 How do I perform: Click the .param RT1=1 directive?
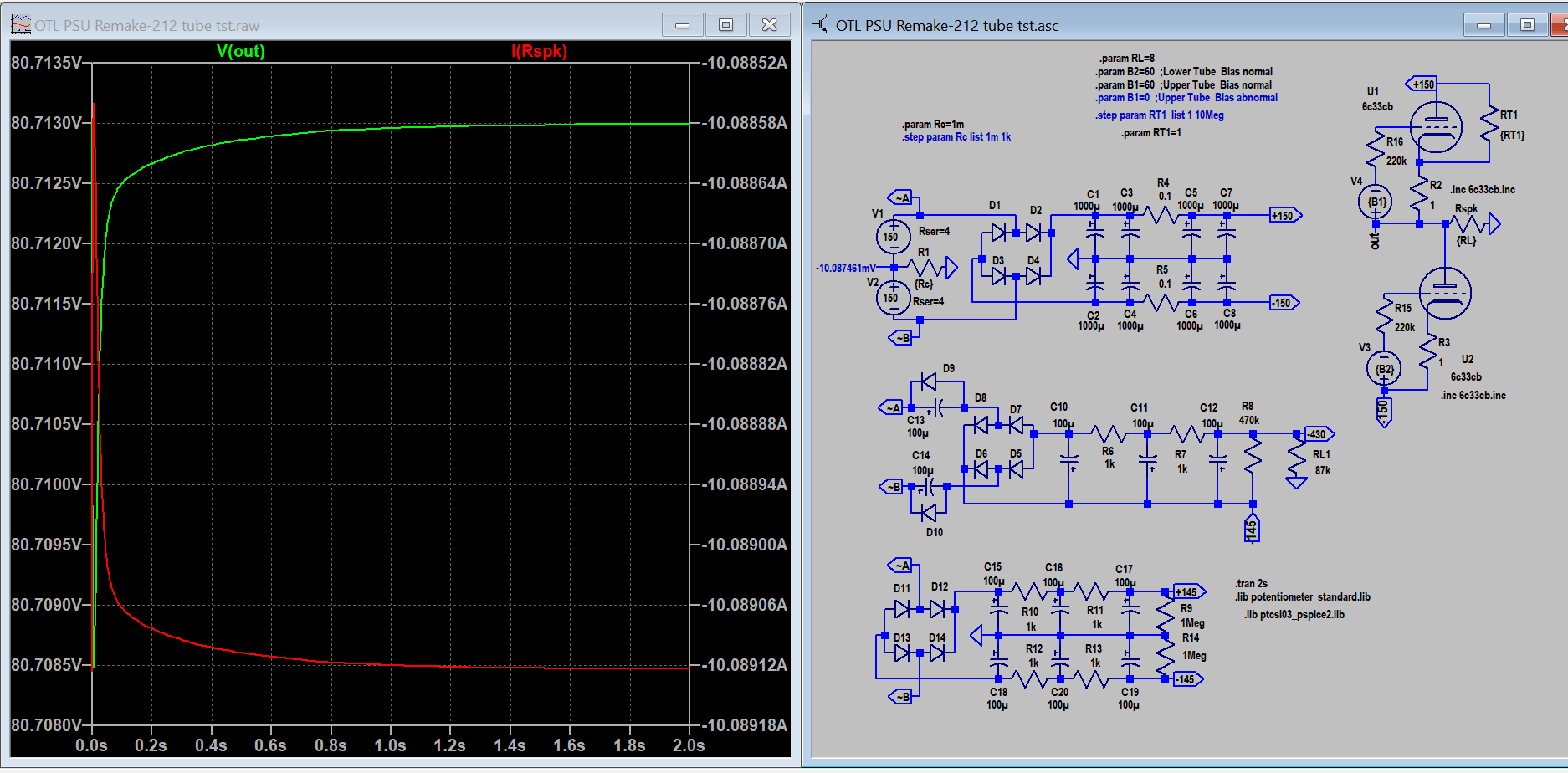(1151, 133)
